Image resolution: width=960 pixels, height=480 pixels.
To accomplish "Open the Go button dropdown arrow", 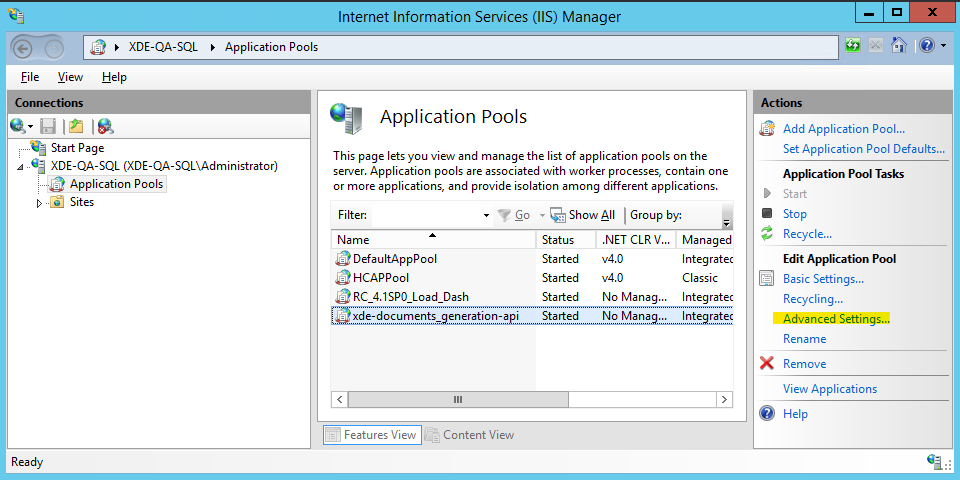I will (x=542, y=216).
